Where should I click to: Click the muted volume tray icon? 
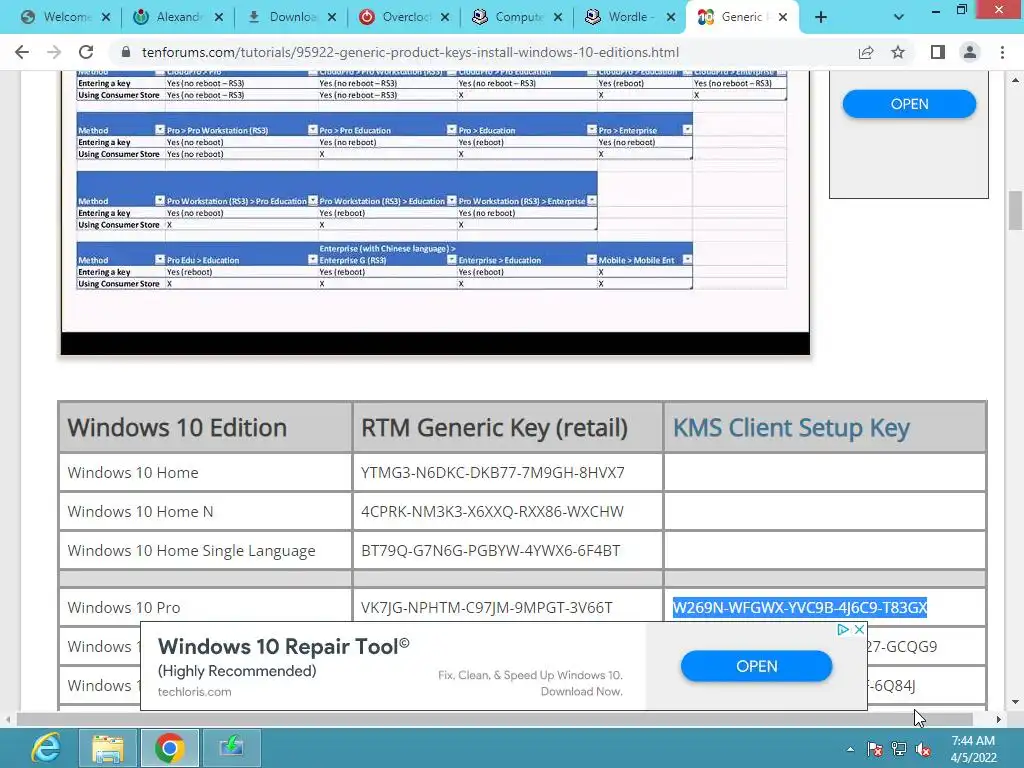[x=923, y=749]
